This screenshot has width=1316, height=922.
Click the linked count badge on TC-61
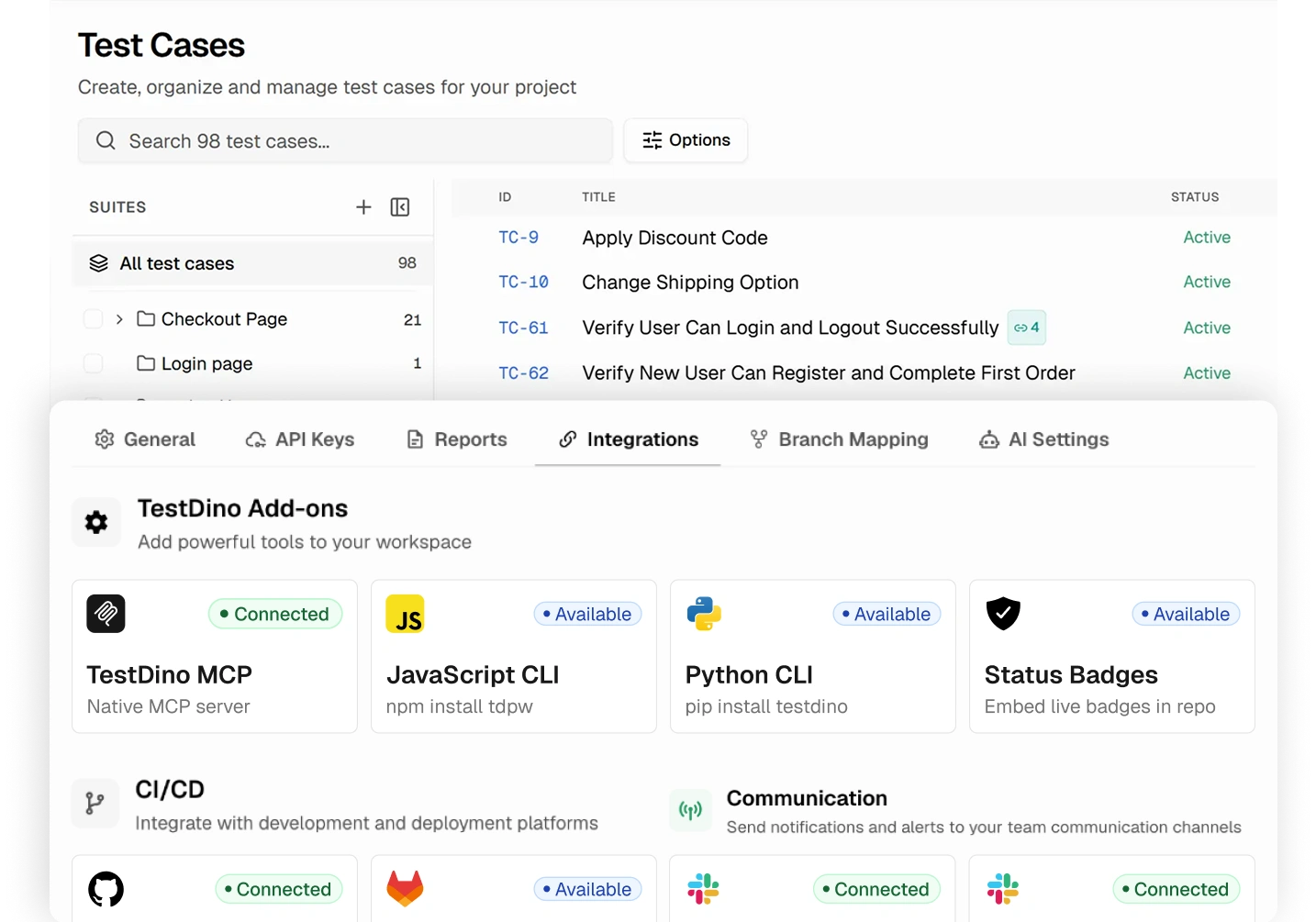(1027, 328)
